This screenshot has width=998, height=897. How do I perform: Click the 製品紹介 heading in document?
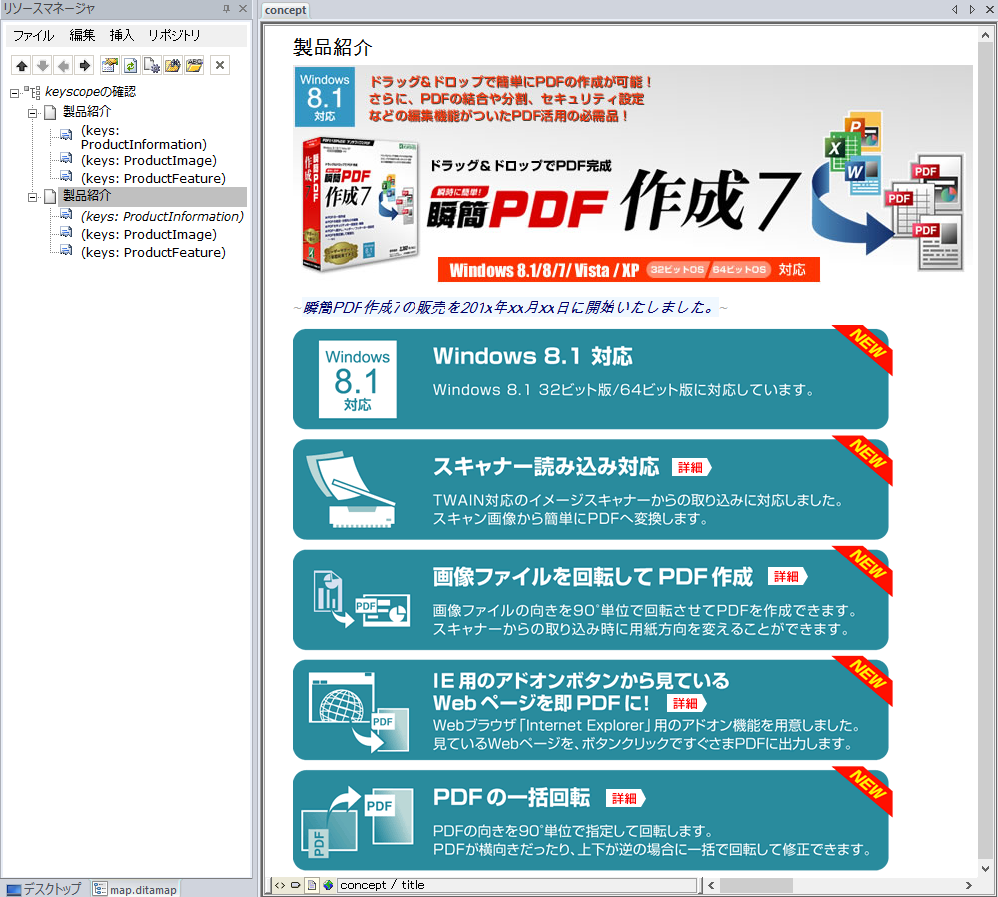coord(332,48)
